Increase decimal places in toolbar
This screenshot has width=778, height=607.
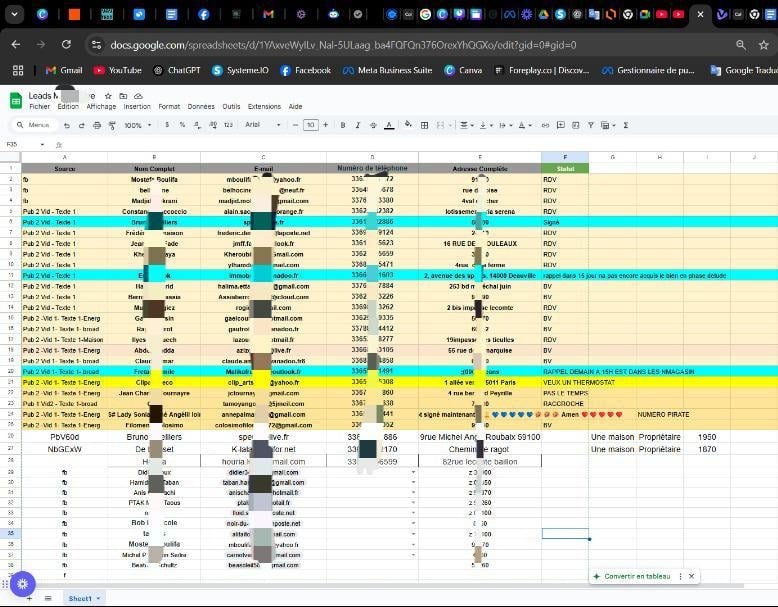213,125
